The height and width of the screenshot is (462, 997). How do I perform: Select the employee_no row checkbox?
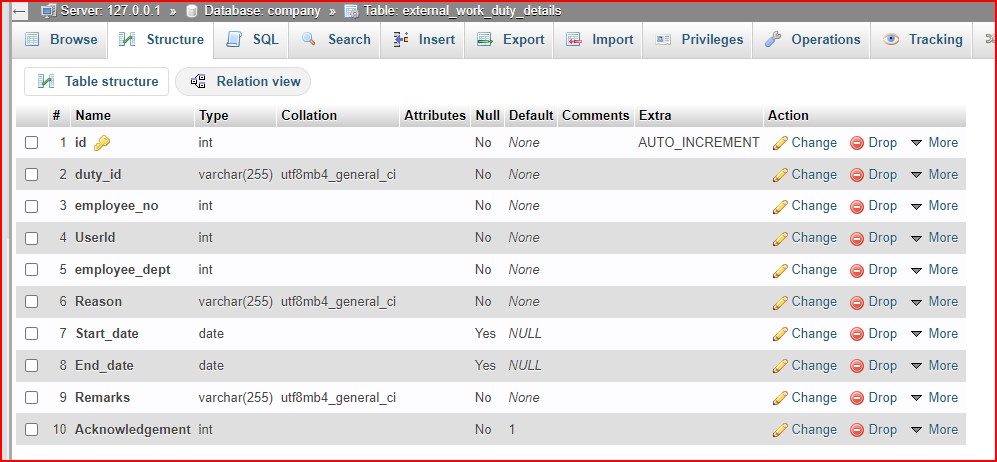pyautogui.click(x=32, y=207)
